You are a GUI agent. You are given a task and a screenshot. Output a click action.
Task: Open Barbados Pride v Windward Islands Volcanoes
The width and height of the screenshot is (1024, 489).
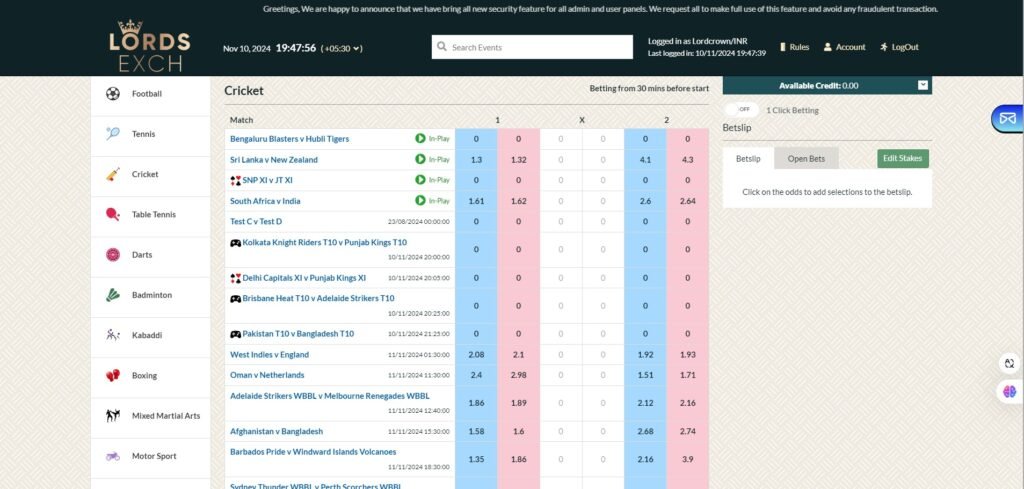[x=313, y=452]
